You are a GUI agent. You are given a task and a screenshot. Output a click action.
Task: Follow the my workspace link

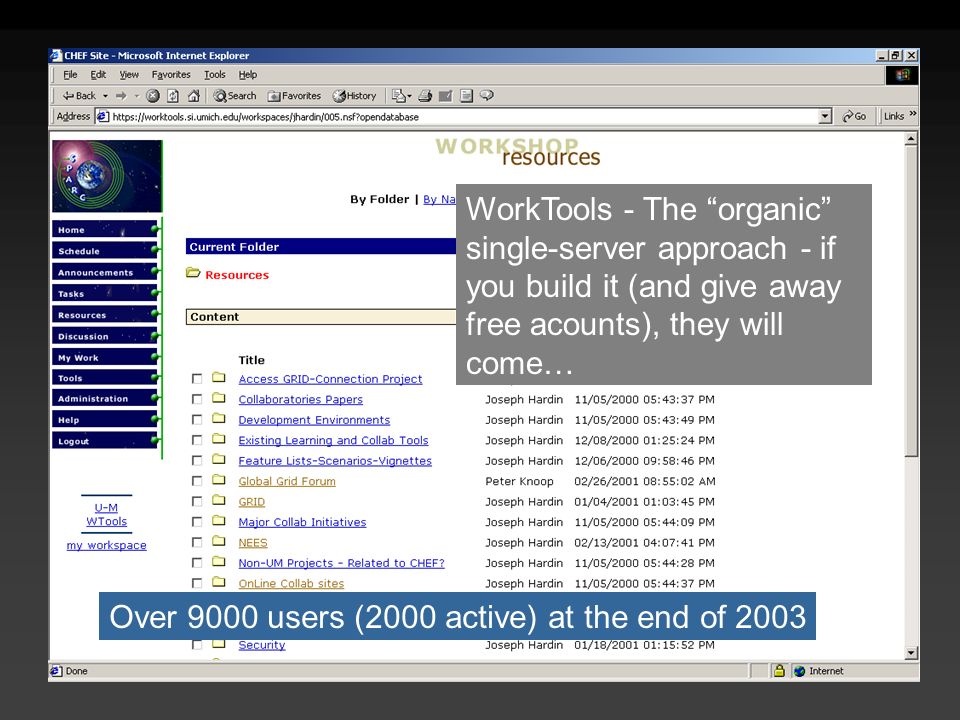[107, 546]
